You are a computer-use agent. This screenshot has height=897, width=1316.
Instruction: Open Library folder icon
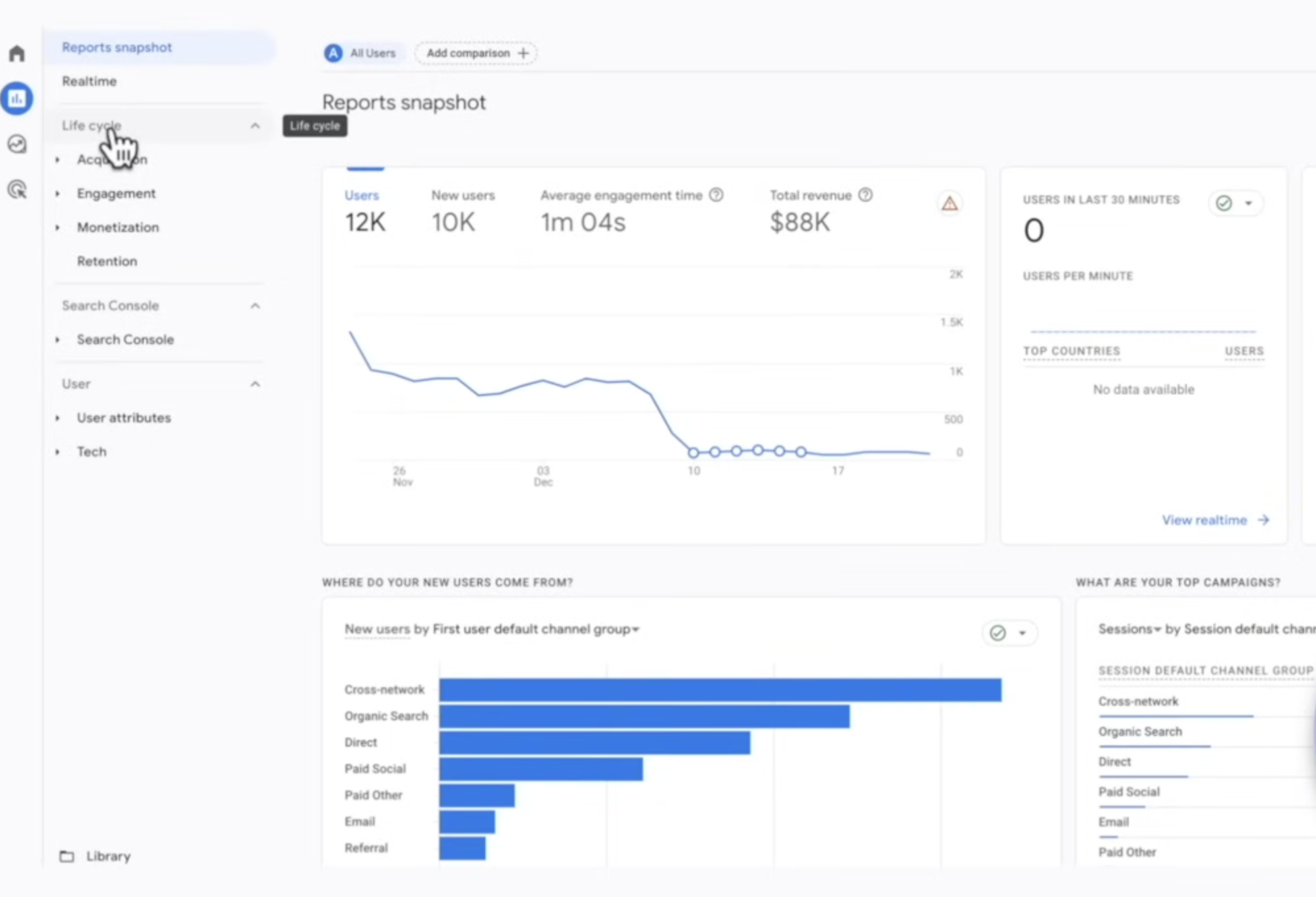(67, 856)
